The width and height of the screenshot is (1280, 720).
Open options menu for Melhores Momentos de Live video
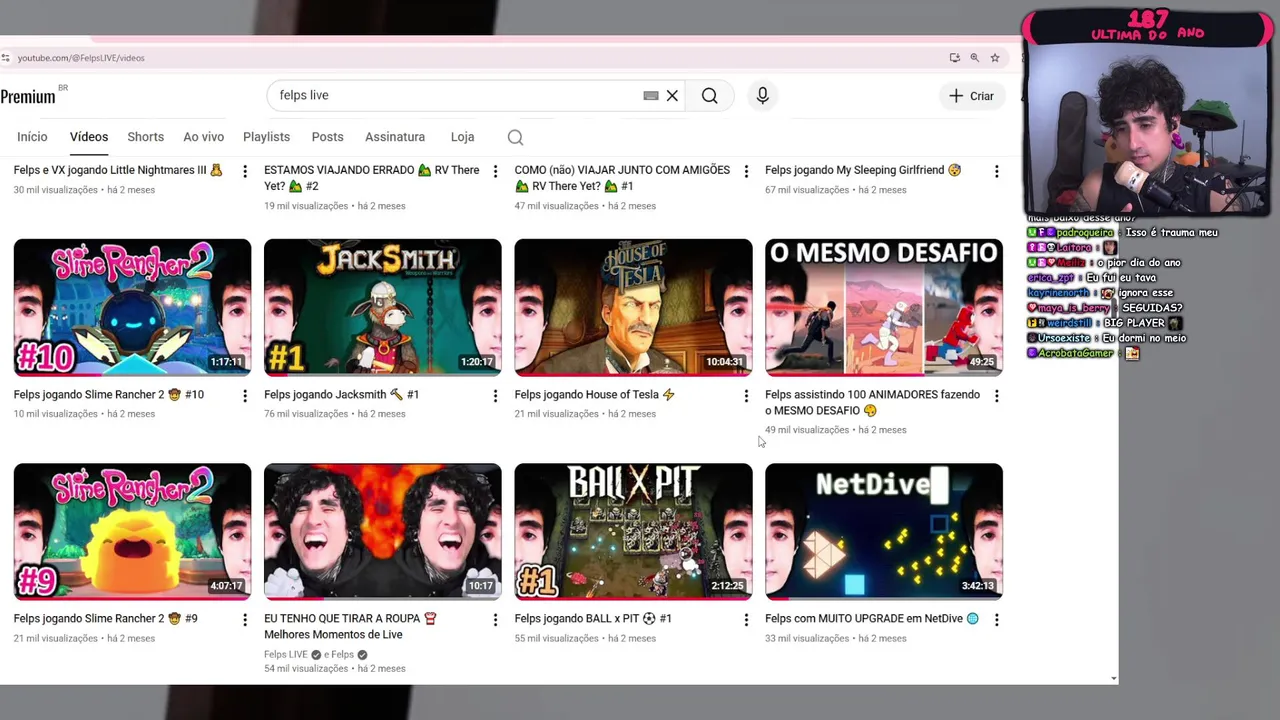click(495, 620)
